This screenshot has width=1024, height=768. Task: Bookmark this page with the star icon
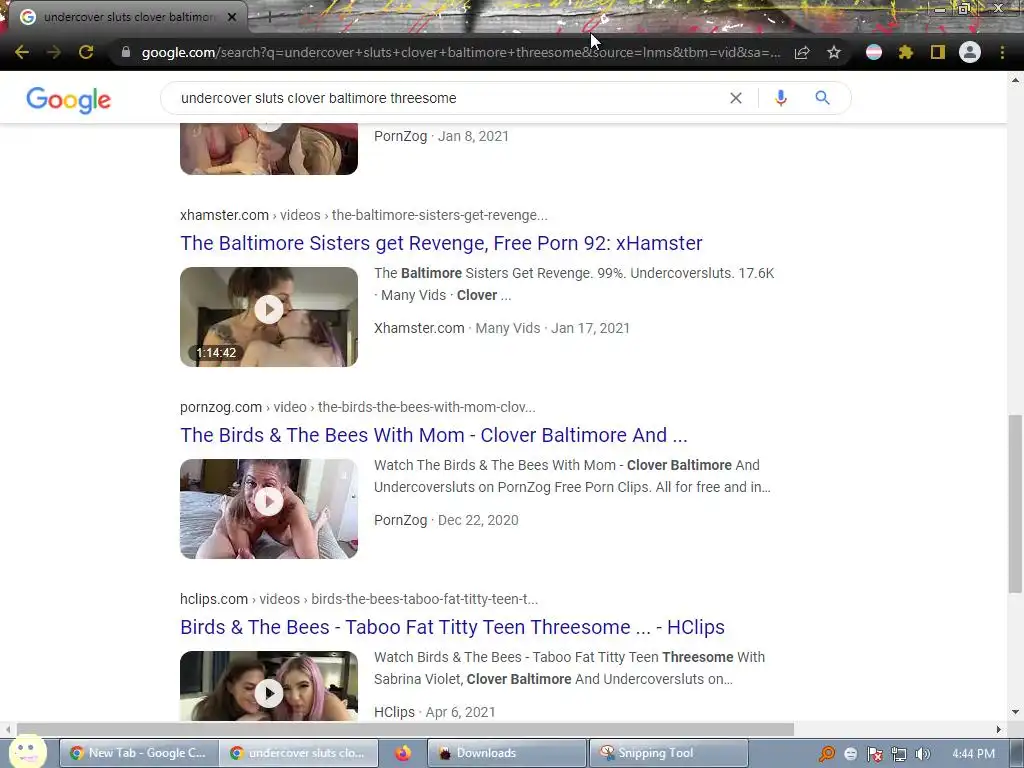click(x=833, y=52)
